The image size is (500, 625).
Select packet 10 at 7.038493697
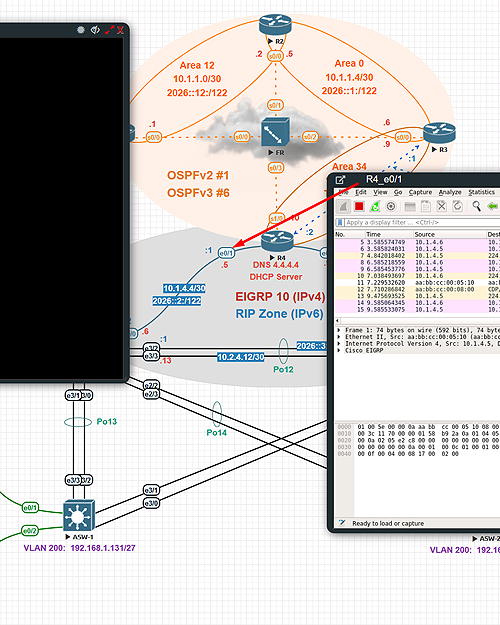(x=417, y=276)
